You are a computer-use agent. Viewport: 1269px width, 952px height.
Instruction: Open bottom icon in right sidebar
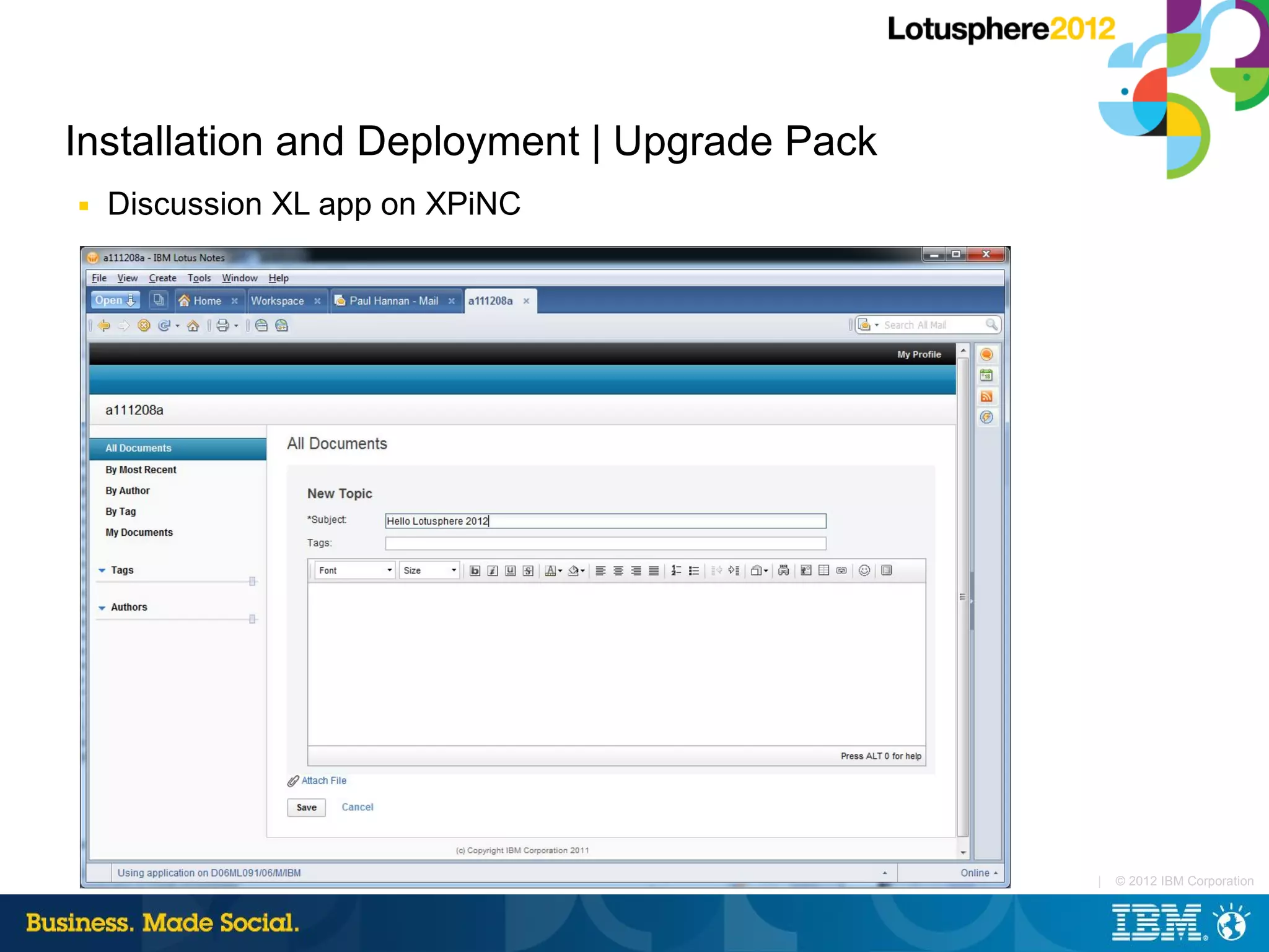(x=987, y=417)
